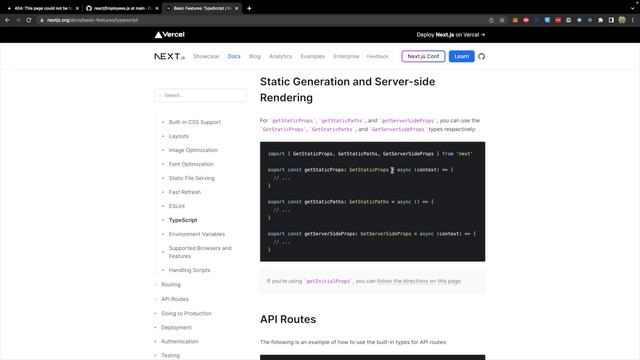Open the Showcase nav item
The height and width of the screenshot is (360, 640).
[x=206, y=56]
